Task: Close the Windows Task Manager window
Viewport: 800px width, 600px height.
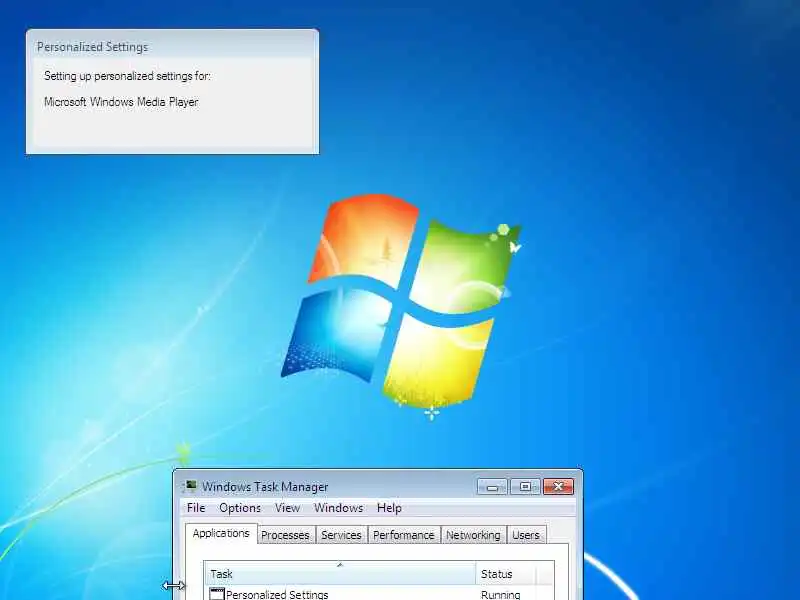Action: pos(558,487)
